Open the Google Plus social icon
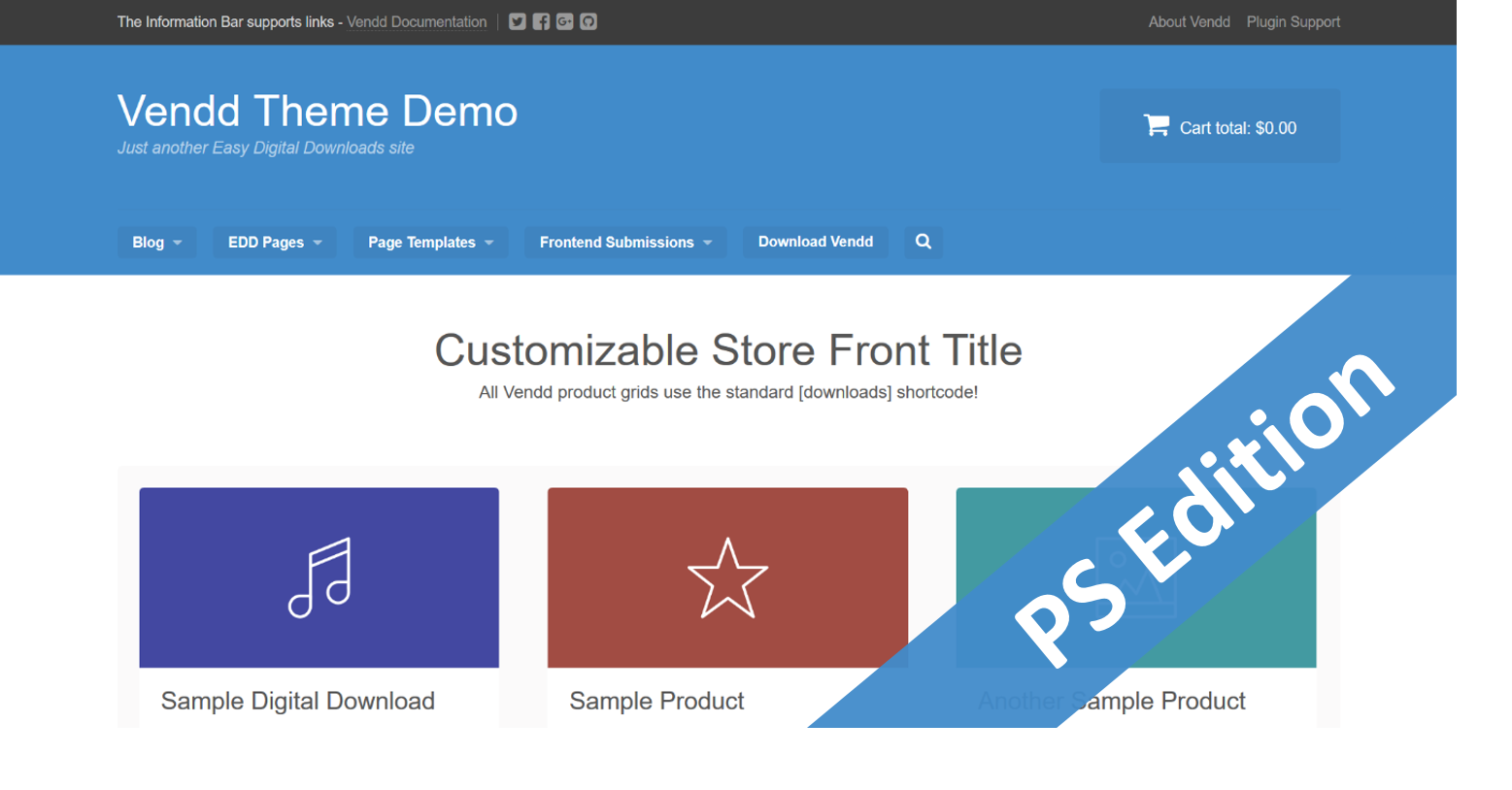 564,21
